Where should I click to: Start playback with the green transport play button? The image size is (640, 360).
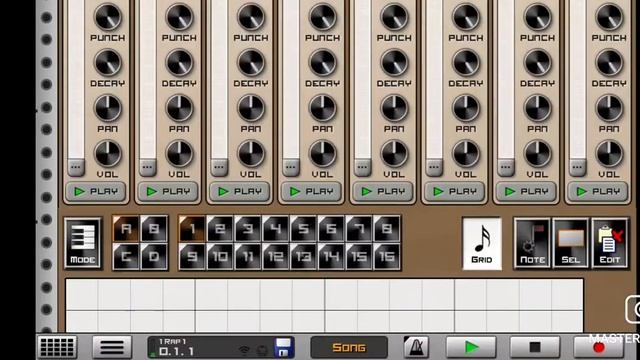coord(471,347)
